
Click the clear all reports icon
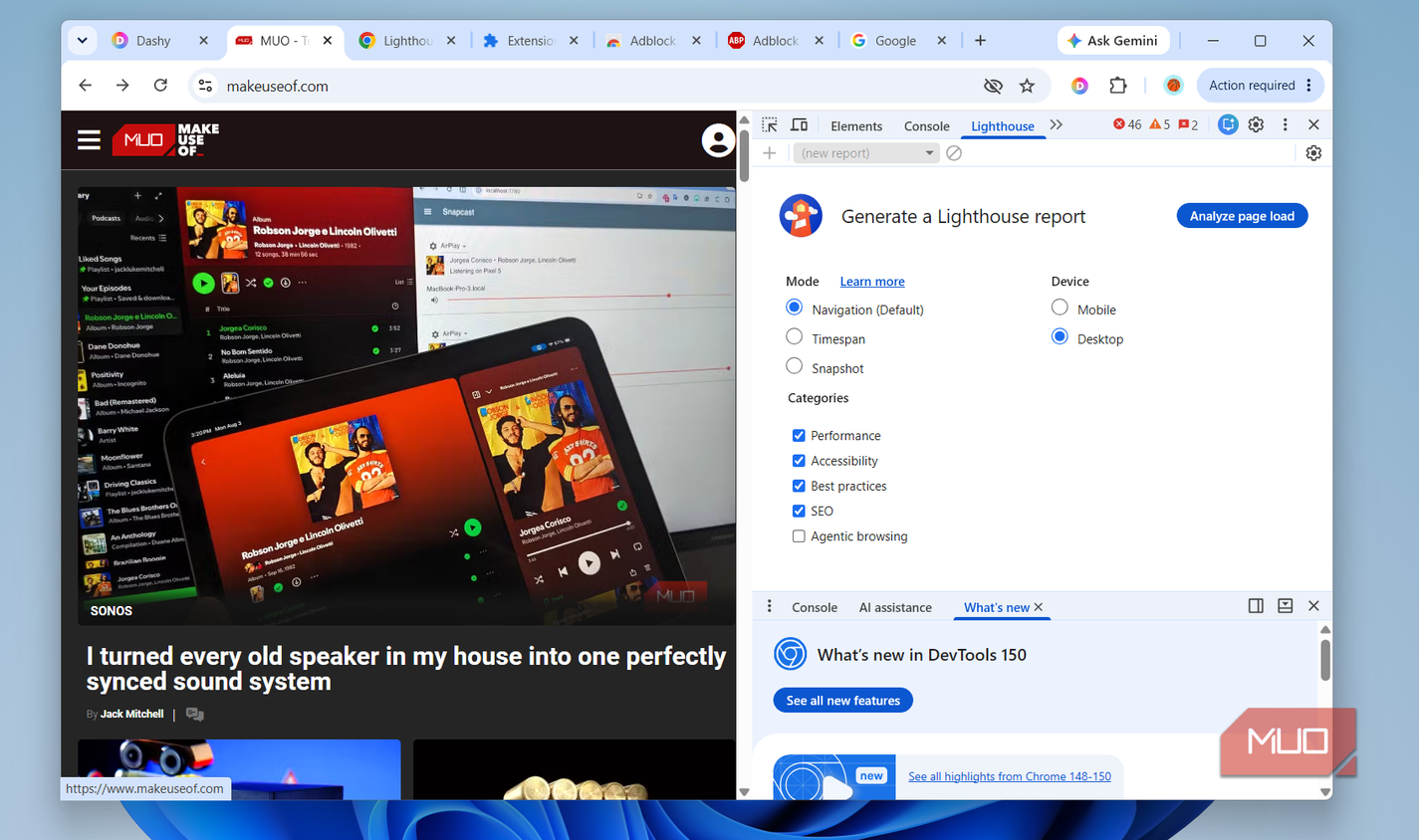(954, 153)
